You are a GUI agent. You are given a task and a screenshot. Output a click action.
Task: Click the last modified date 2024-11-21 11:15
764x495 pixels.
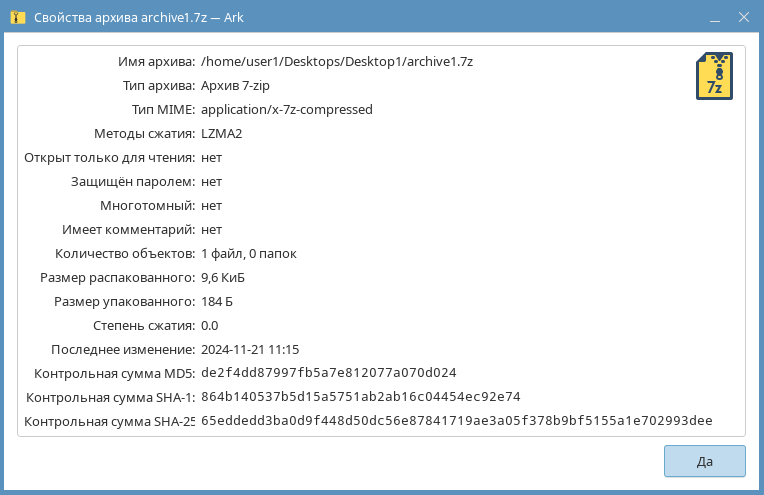[x=250, y=349]
